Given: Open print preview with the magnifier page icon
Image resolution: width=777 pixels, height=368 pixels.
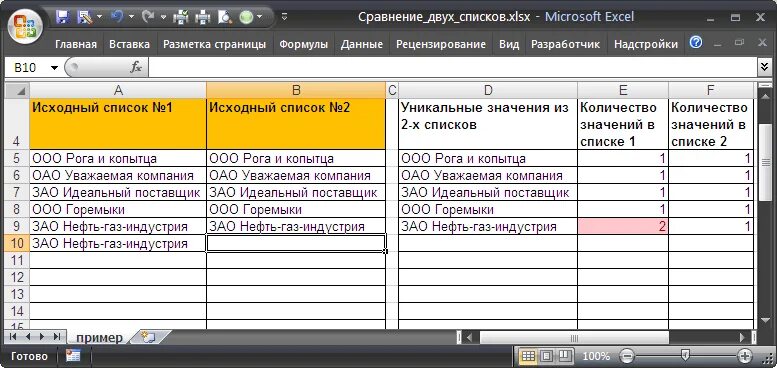Looking at the screenshot, I should [x=224, y=18].
